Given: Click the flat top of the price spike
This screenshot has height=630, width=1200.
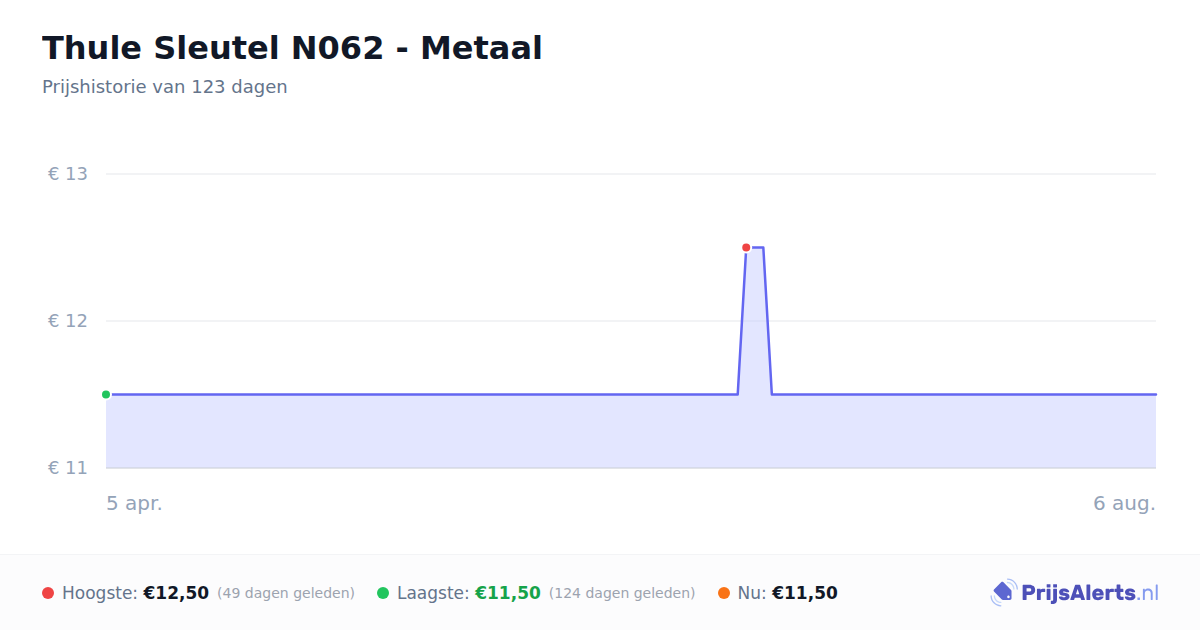Looking at the screenshot, I should [755, 247].
